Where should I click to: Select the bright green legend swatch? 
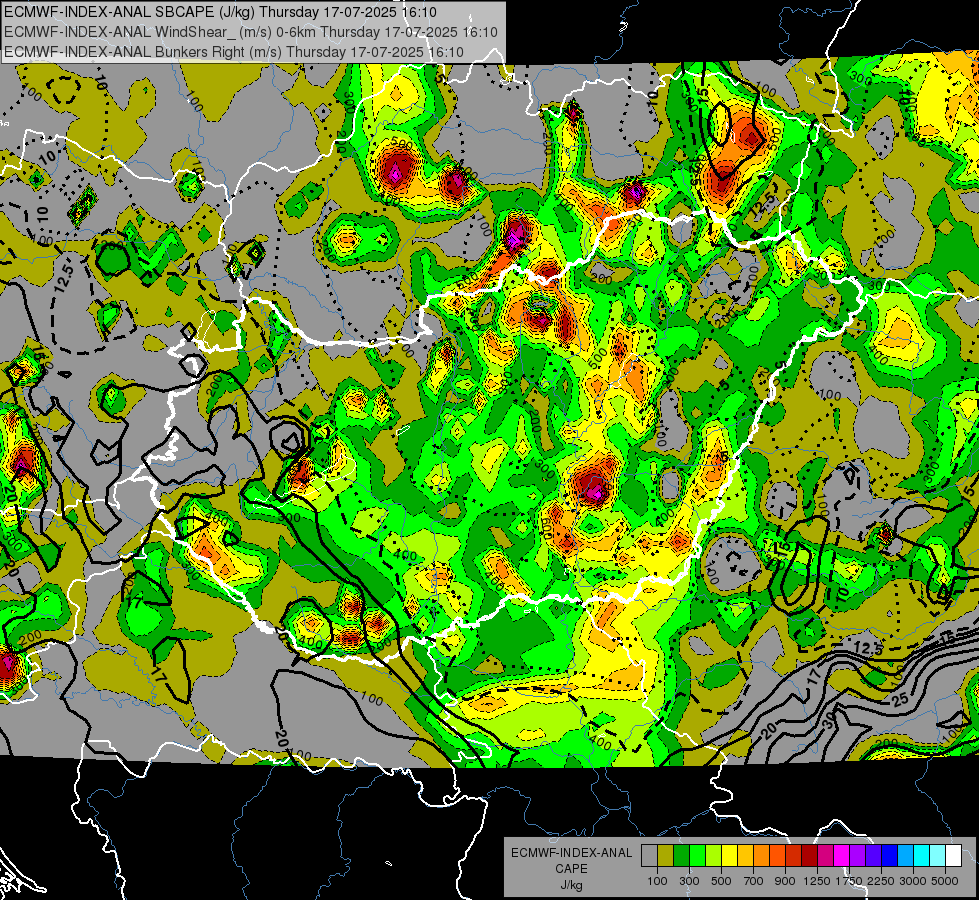point(697,856)
